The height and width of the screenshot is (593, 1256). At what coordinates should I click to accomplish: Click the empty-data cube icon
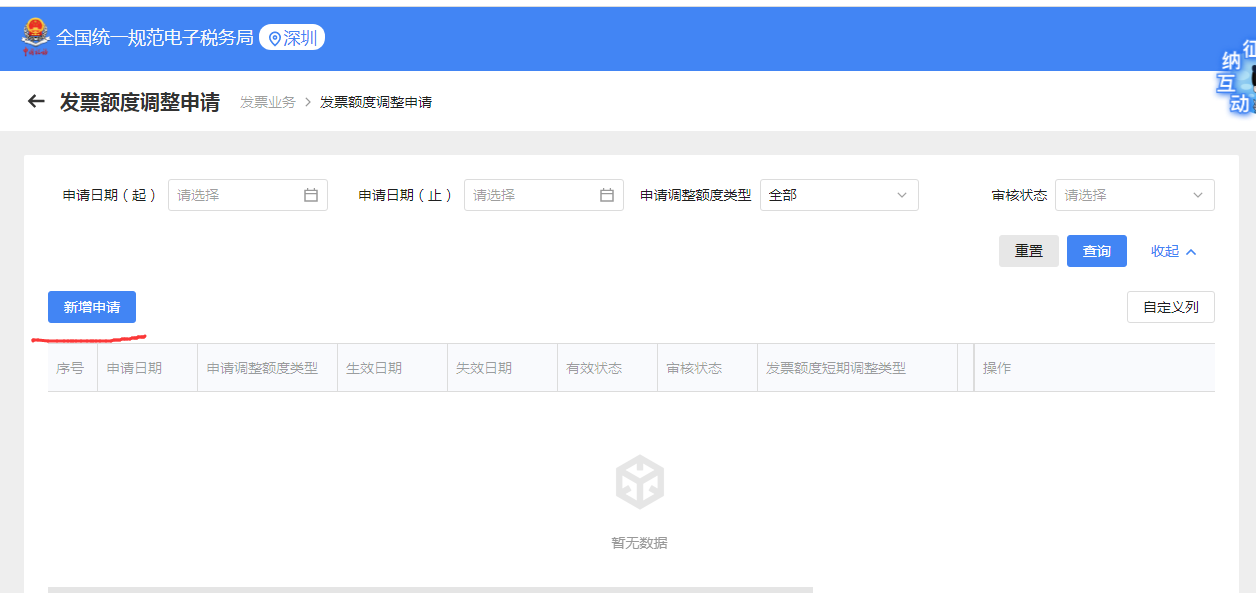click(x=639, y=482)
